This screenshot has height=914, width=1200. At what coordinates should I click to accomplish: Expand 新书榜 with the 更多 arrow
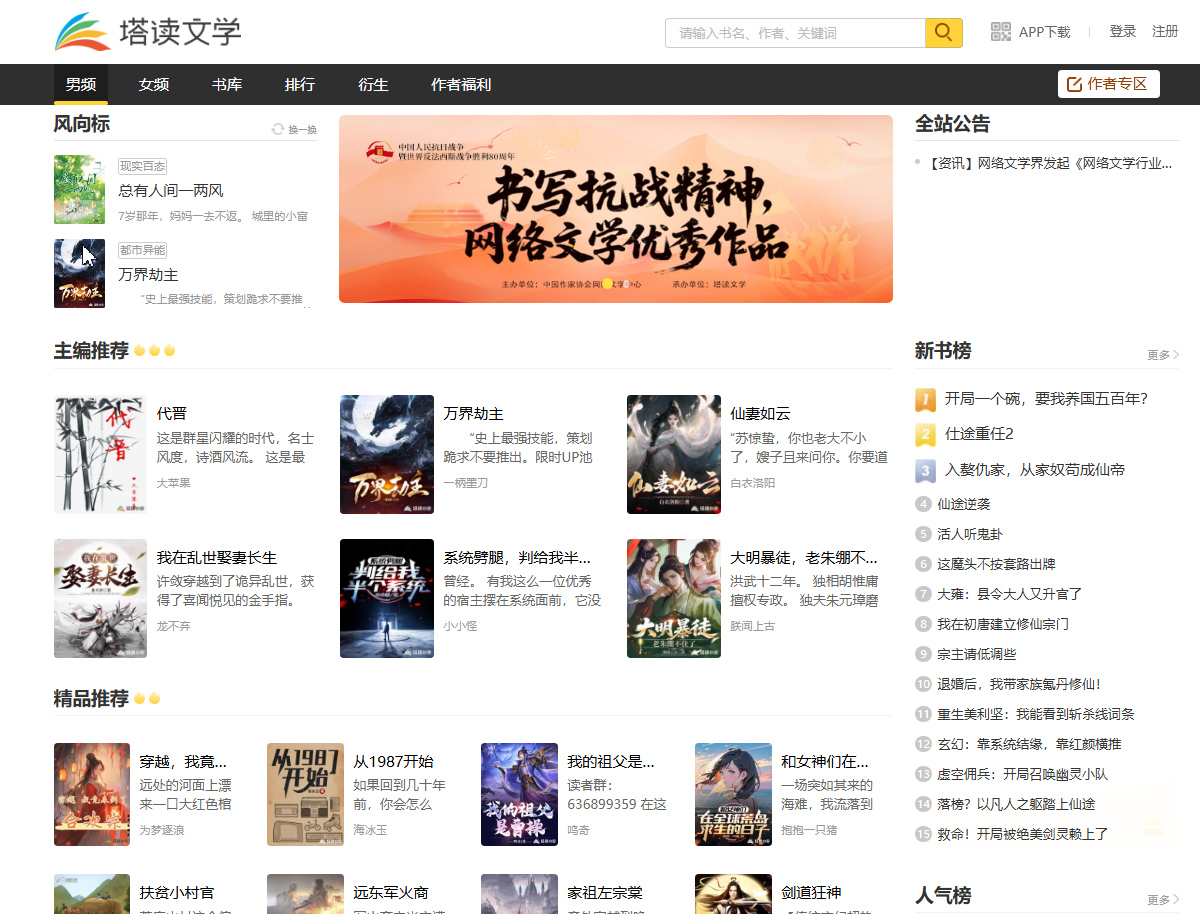coord(1163,355)
